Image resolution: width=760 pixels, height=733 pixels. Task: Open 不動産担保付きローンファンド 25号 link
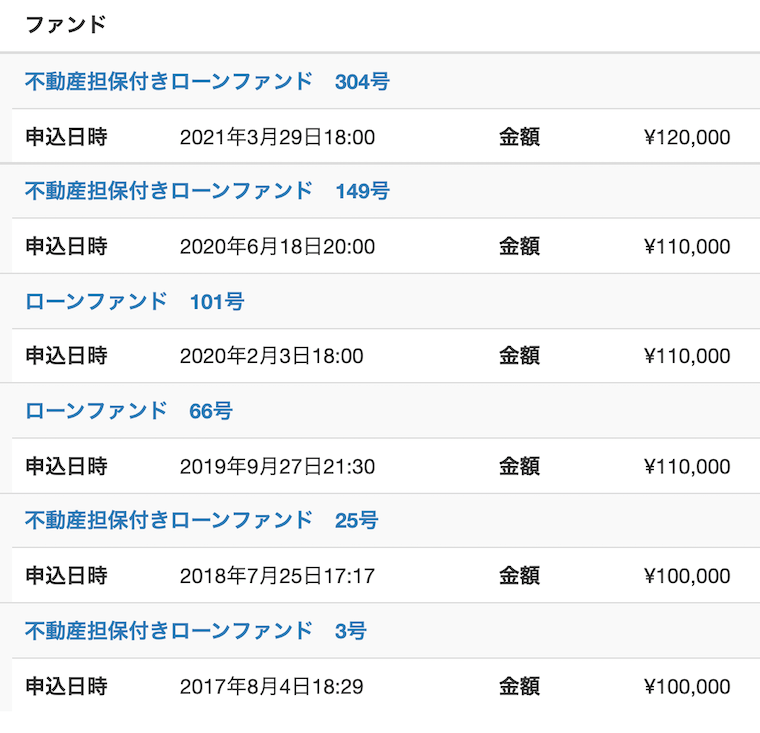[201, 520]
